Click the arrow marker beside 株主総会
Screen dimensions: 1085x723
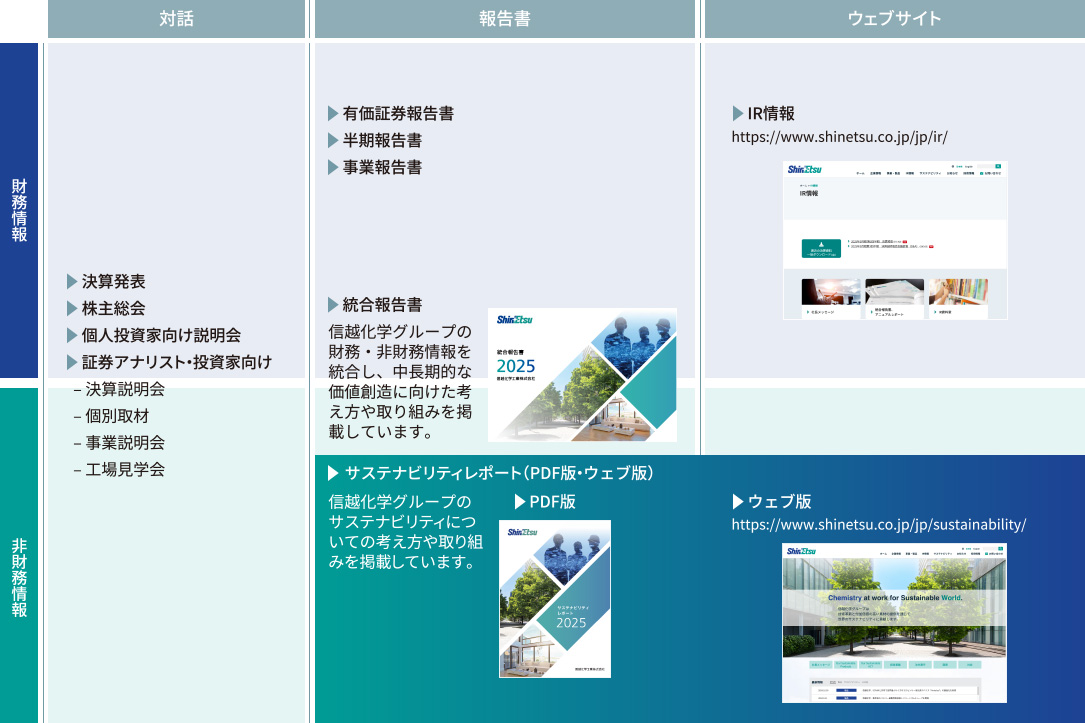click(72, 309)
